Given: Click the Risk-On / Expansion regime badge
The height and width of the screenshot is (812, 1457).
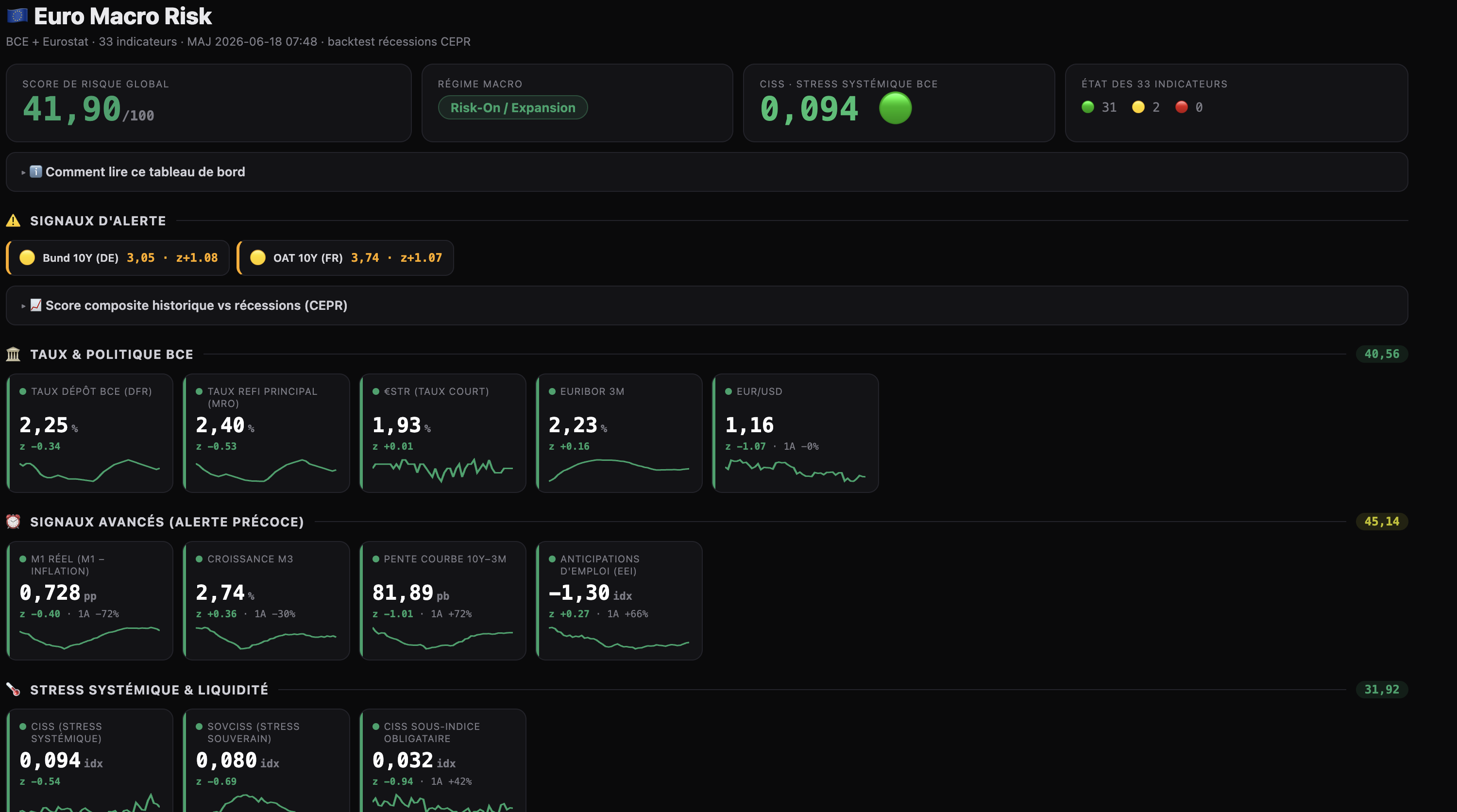Looking at the screenshot, I should pos(513,107).
